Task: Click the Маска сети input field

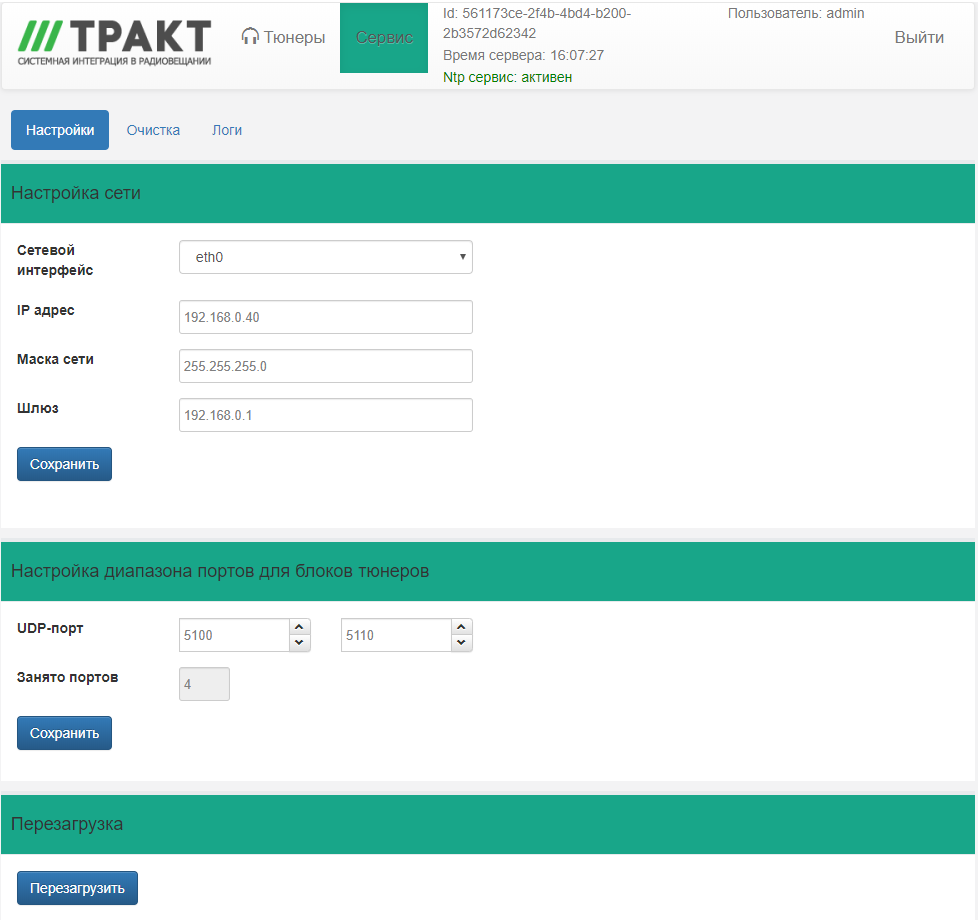Action: [325, 366]
